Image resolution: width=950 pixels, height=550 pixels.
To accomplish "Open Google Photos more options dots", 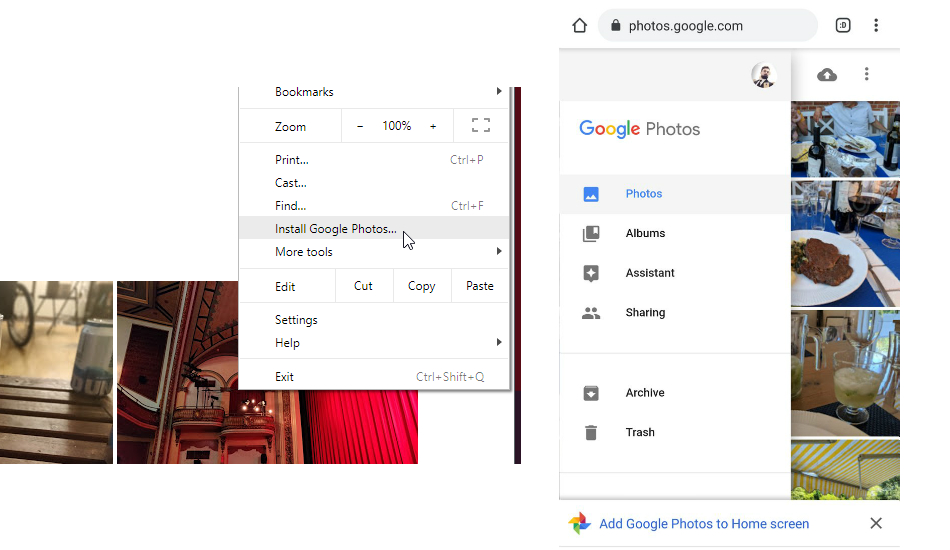I will (866, 74).
